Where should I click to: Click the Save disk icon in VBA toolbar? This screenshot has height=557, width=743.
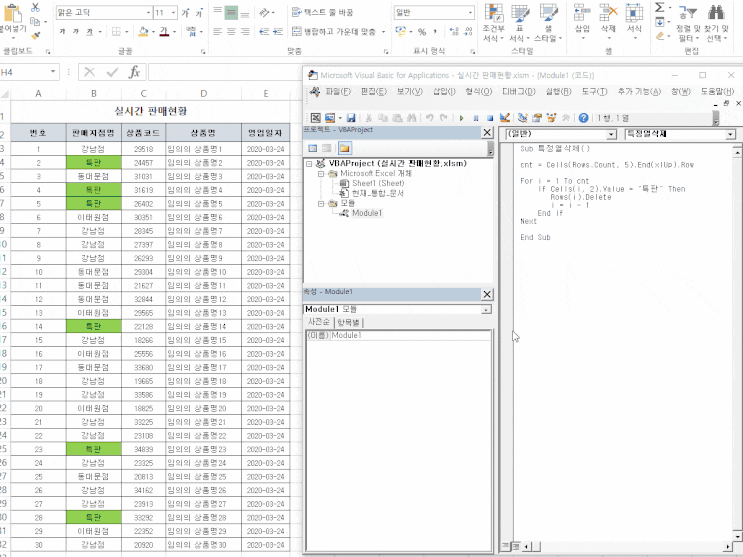coord(351,118)
